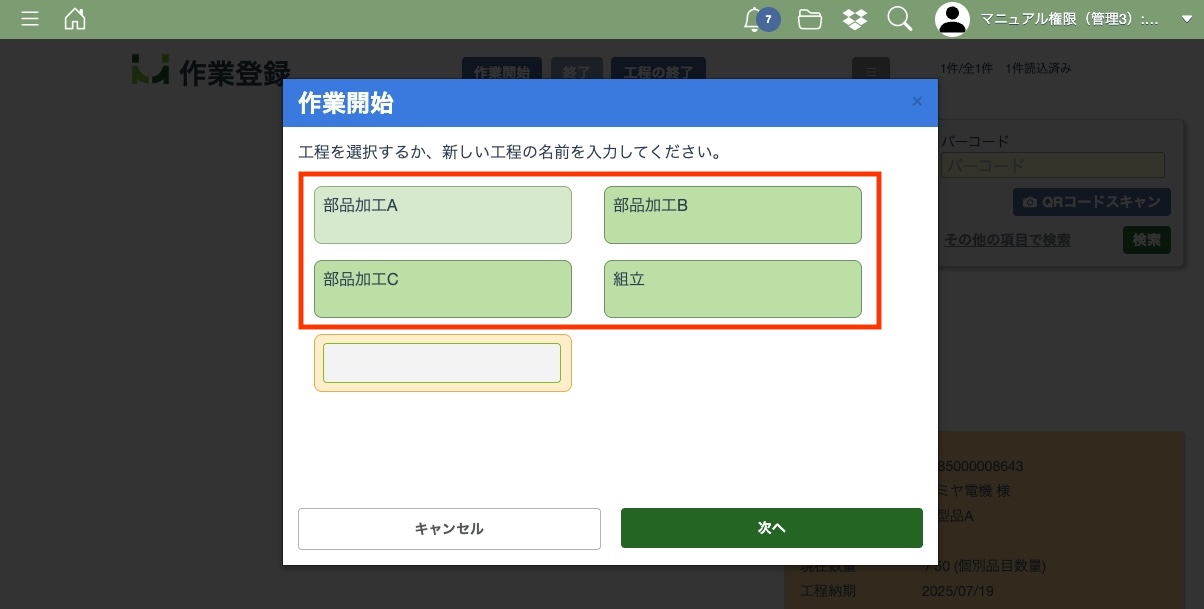Click the QRコードスキャン button
This screenshot has height=609, width=1204.
pyautogui.click(x=1091, y=202)
